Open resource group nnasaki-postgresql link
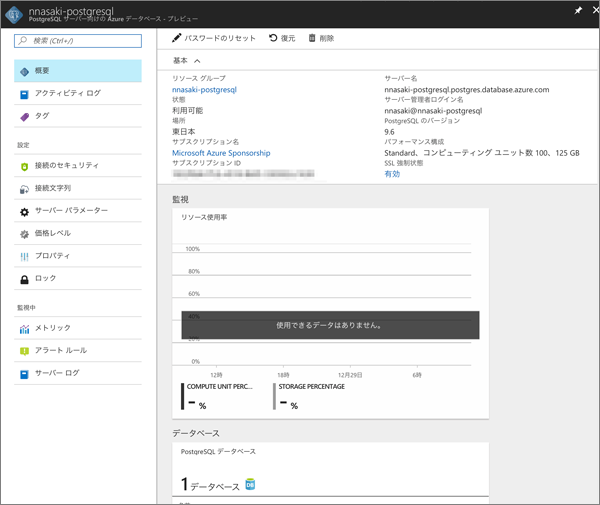 coord(204,90)
